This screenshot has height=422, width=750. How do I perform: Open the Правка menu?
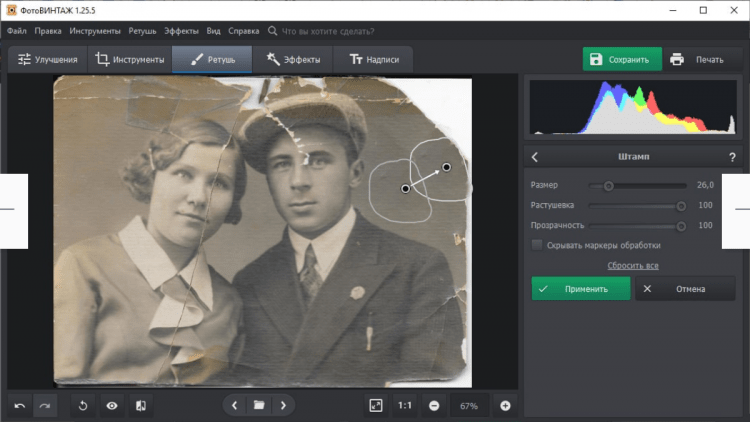(48, 31)
